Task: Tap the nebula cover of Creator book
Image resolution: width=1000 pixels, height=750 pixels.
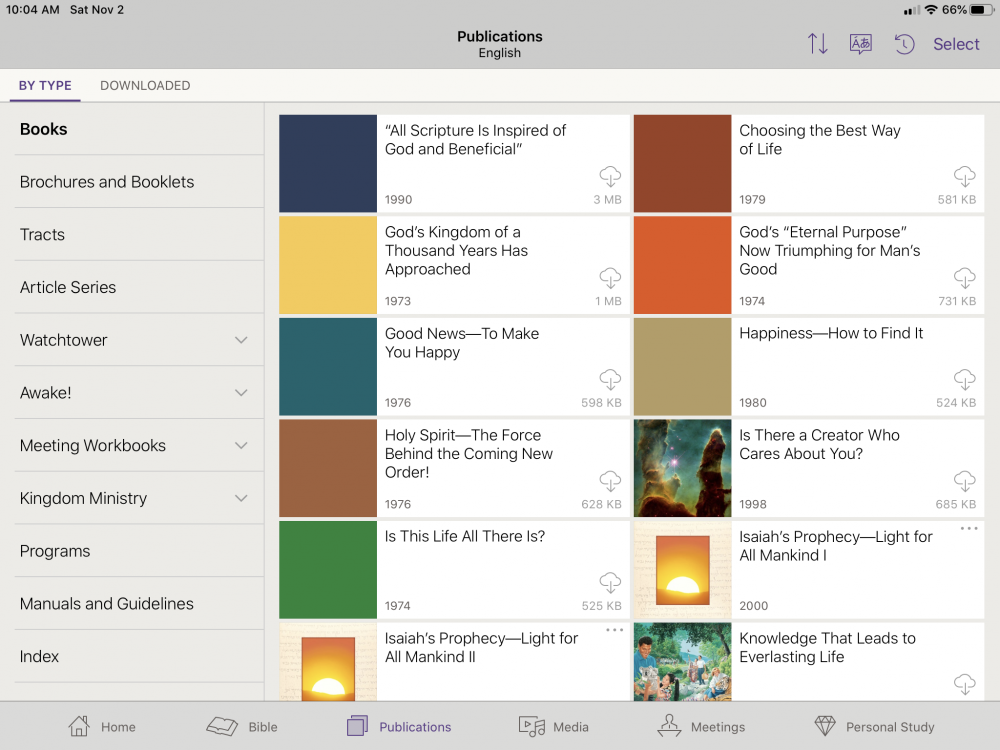Action: click(x=682, y=468)
